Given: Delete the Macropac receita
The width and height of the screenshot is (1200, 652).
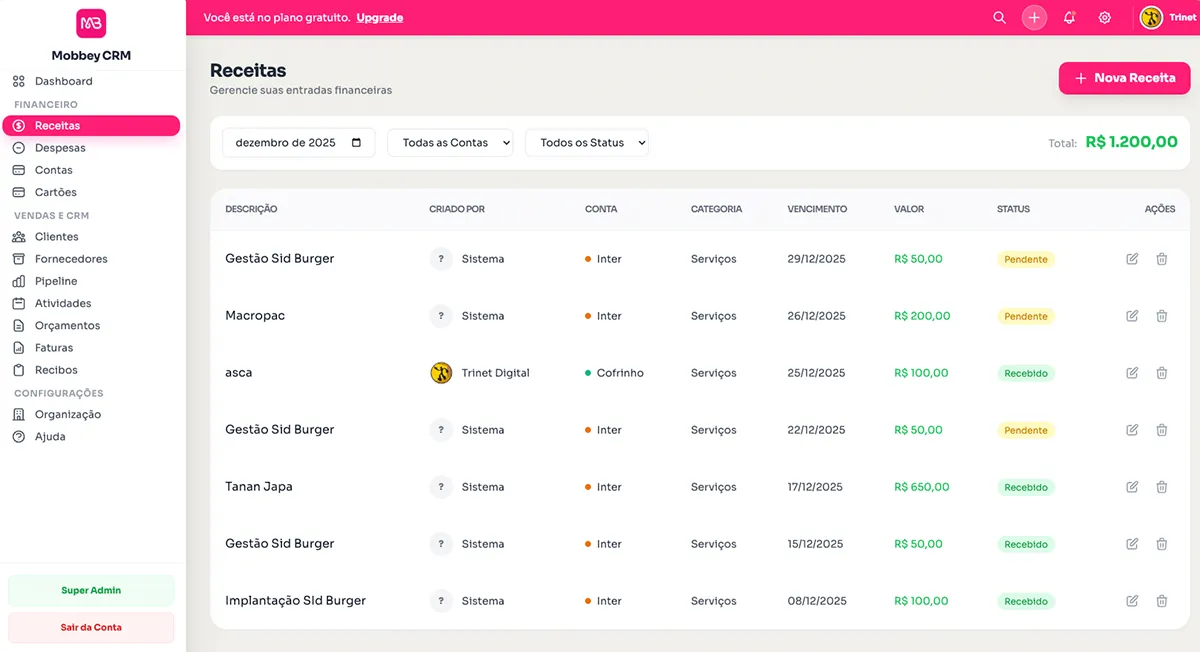Looking at the screenshot, I should coord(1162,315).
